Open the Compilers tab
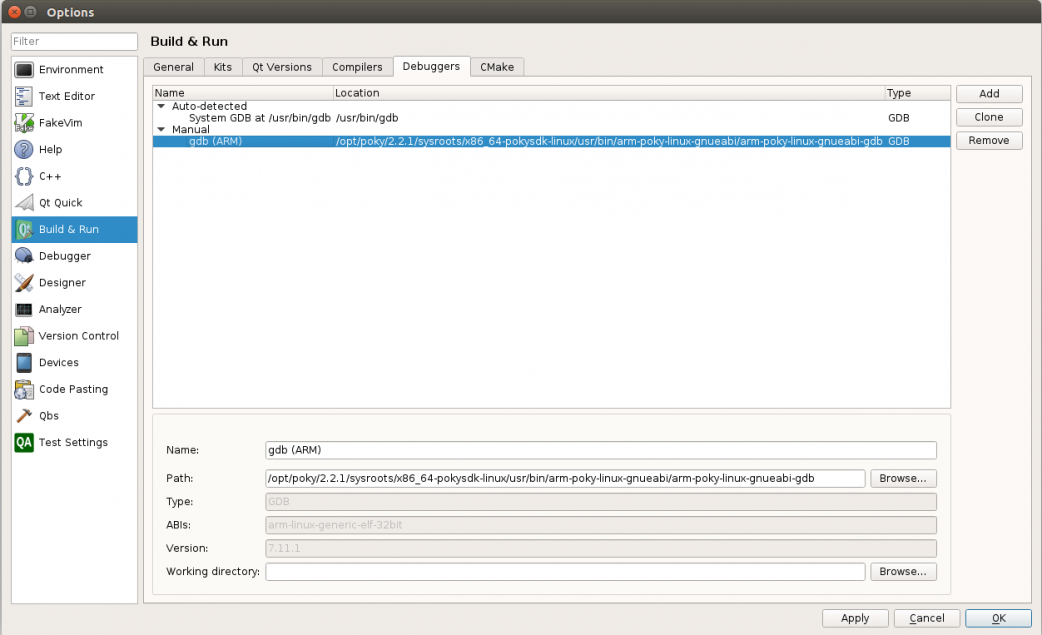Viewport: 1042px width, 635px height. (357, 67)
